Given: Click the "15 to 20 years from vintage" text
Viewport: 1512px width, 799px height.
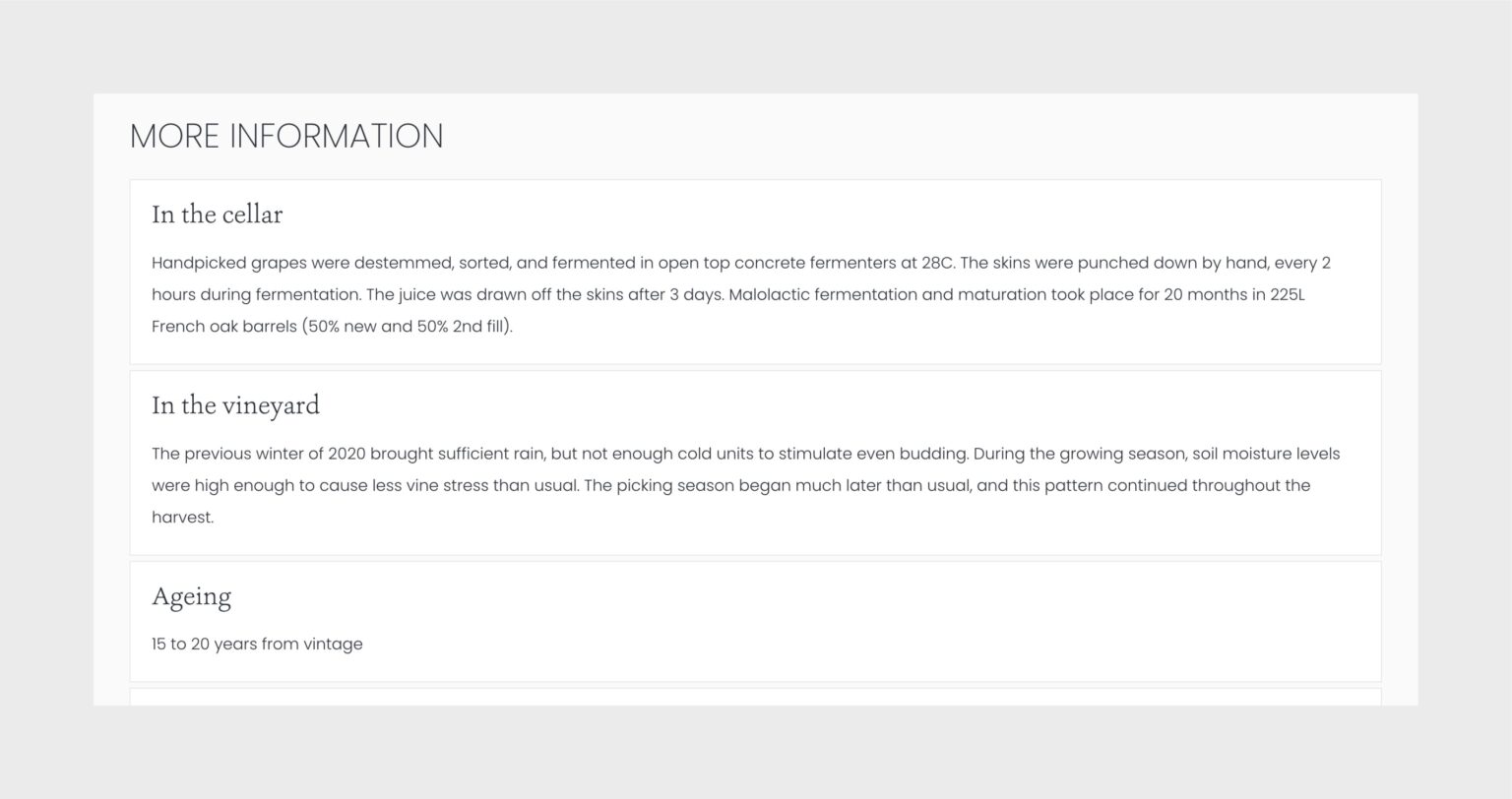Looking at the screenshot, I should click(x=257, y=645).
